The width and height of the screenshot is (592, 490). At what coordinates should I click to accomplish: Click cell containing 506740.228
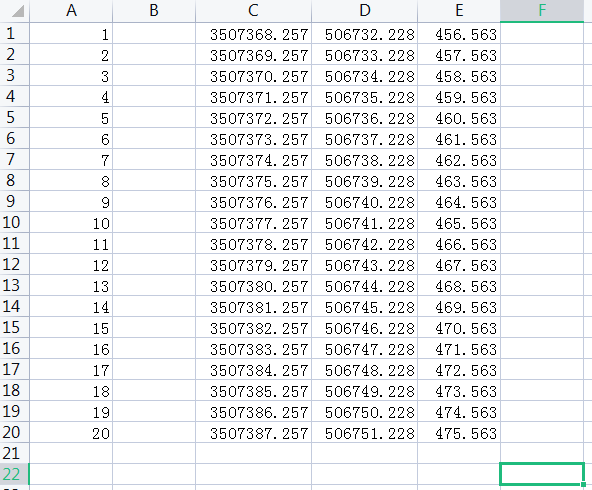[x=364, y=201]
